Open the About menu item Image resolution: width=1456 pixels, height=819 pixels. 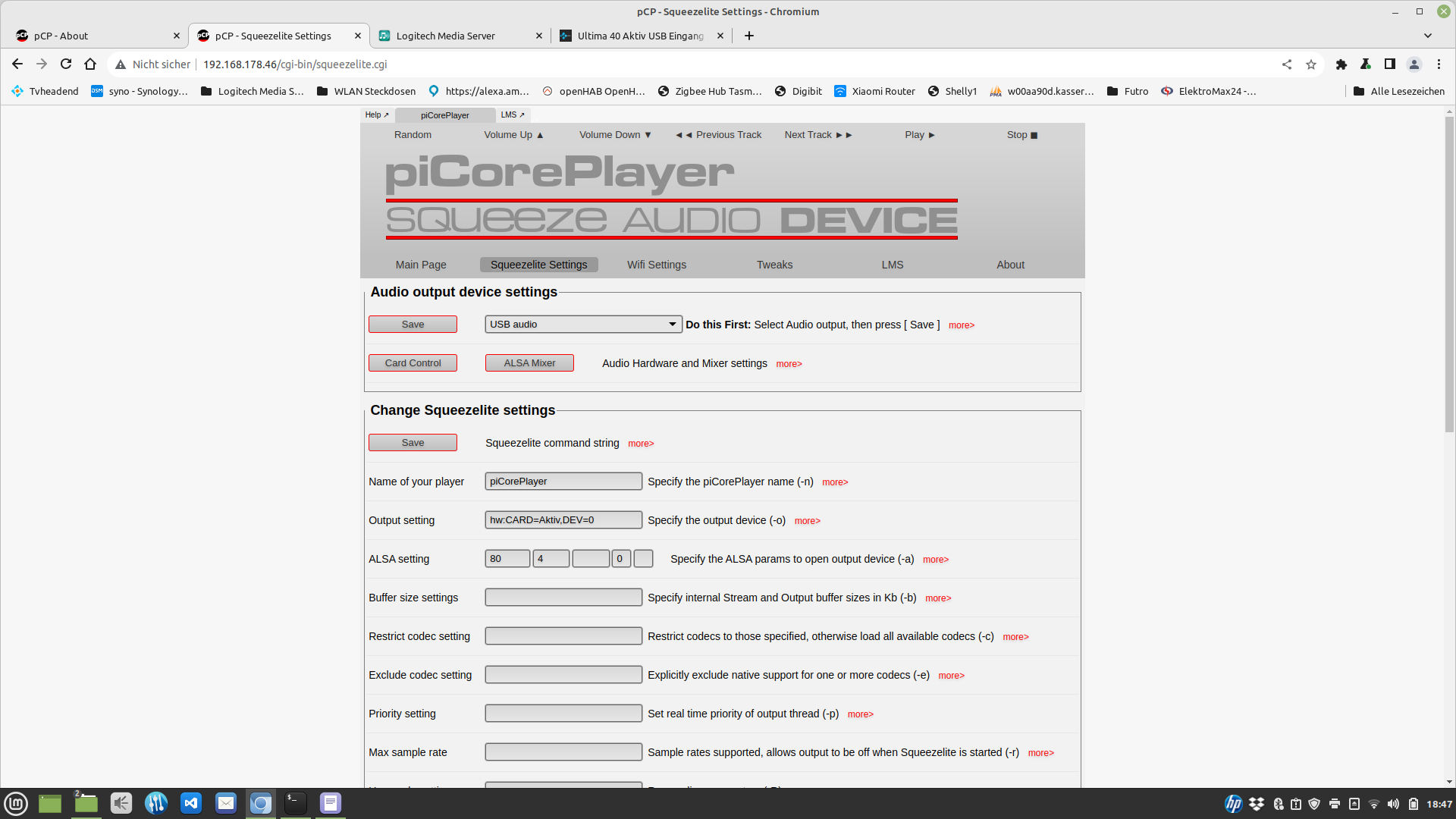[1010, 265]
